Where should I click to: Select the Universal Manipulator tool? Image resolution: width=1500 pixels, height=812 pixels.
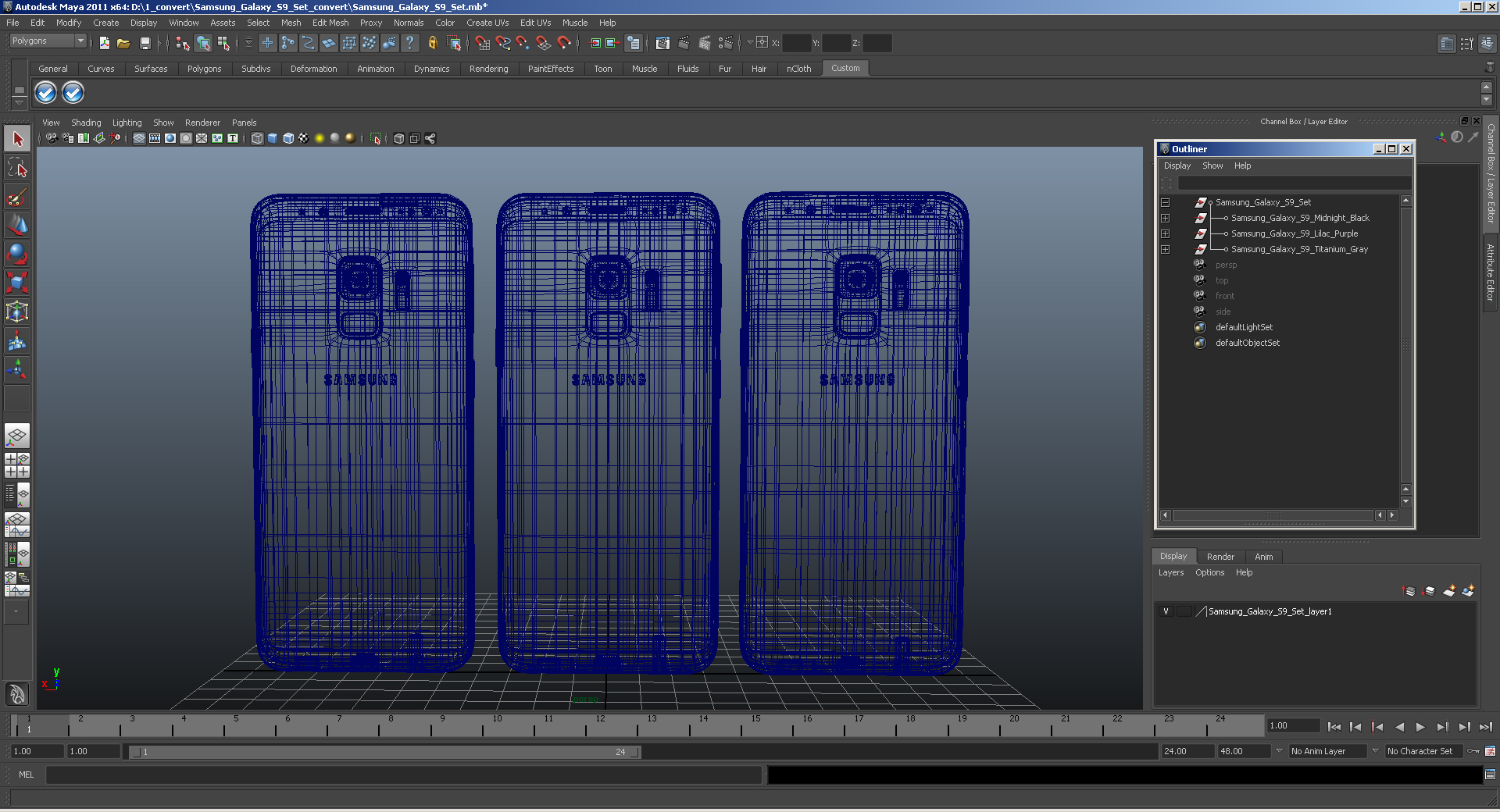17,312
